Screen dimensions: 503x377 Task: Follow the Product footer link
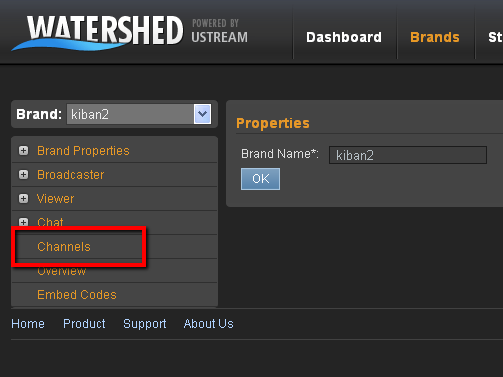[84, 324]
